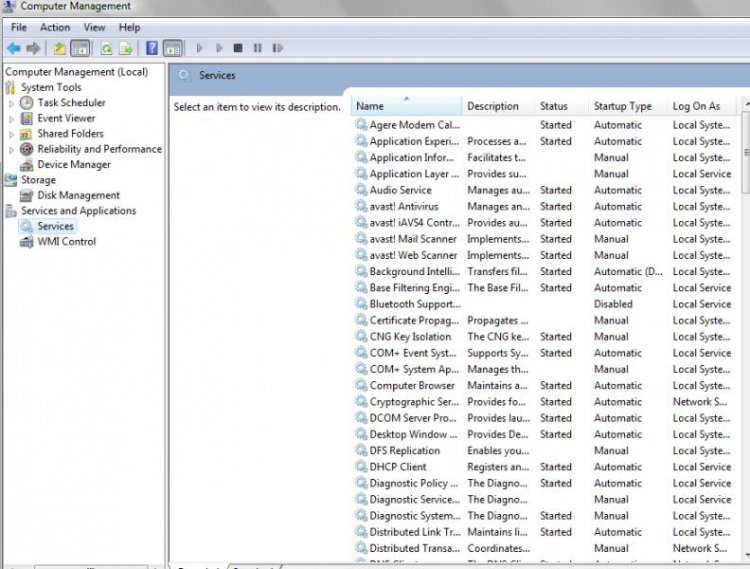Expand the Event Viewer tree node
The width and height of the screenshot is (750, 569).
[x=11, y=119]
